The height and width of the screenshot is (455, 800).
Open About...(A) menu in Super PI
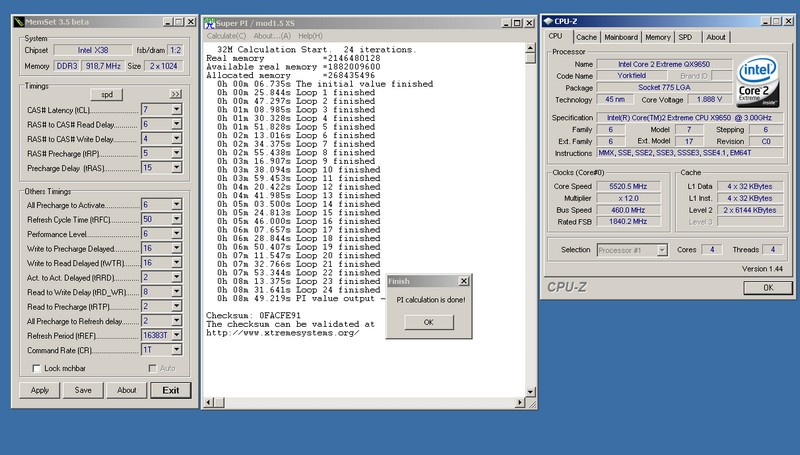coord(272,36)
